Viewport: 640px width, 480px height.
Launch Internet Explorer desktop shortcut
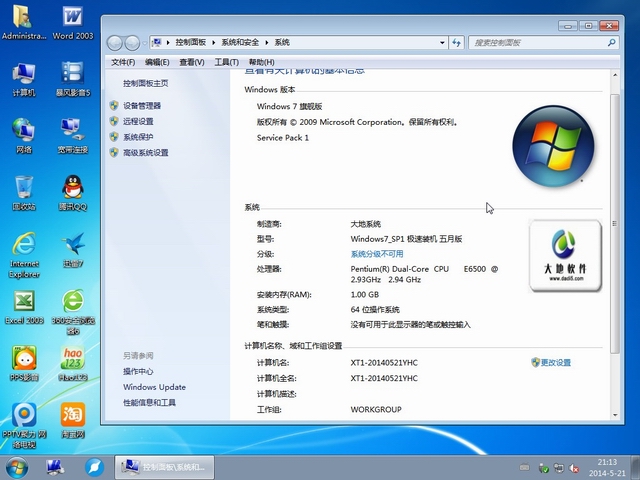[x=24, y=255]
